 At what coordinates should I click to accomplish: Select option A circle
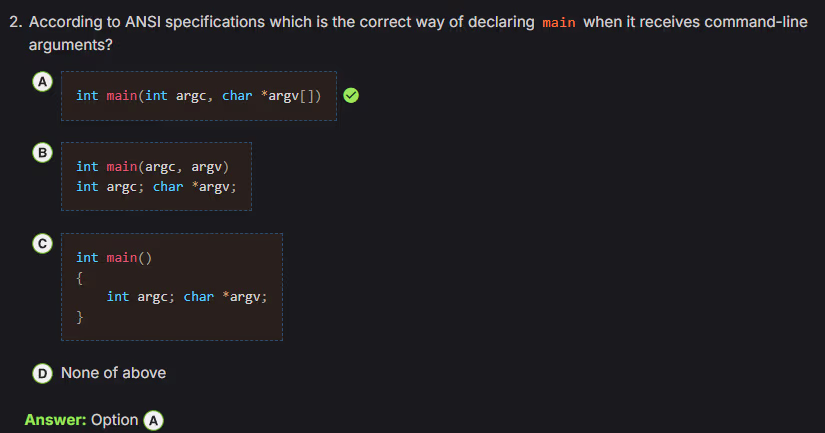coord(42,83)
